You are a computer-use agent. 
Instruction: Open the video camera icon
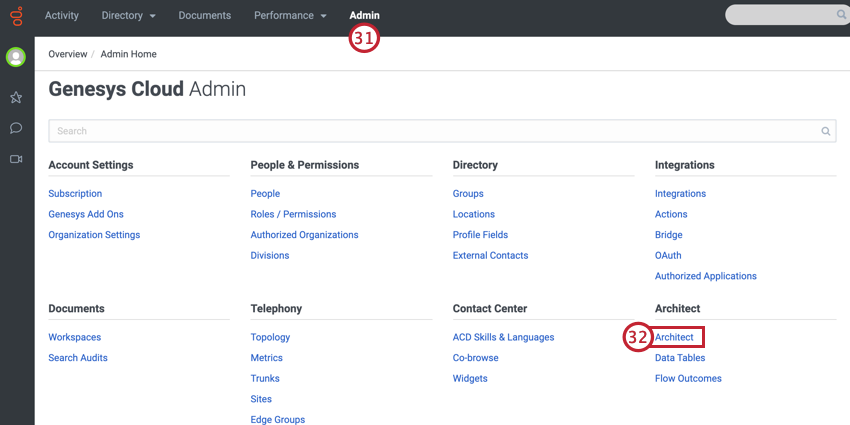(16, 159)
